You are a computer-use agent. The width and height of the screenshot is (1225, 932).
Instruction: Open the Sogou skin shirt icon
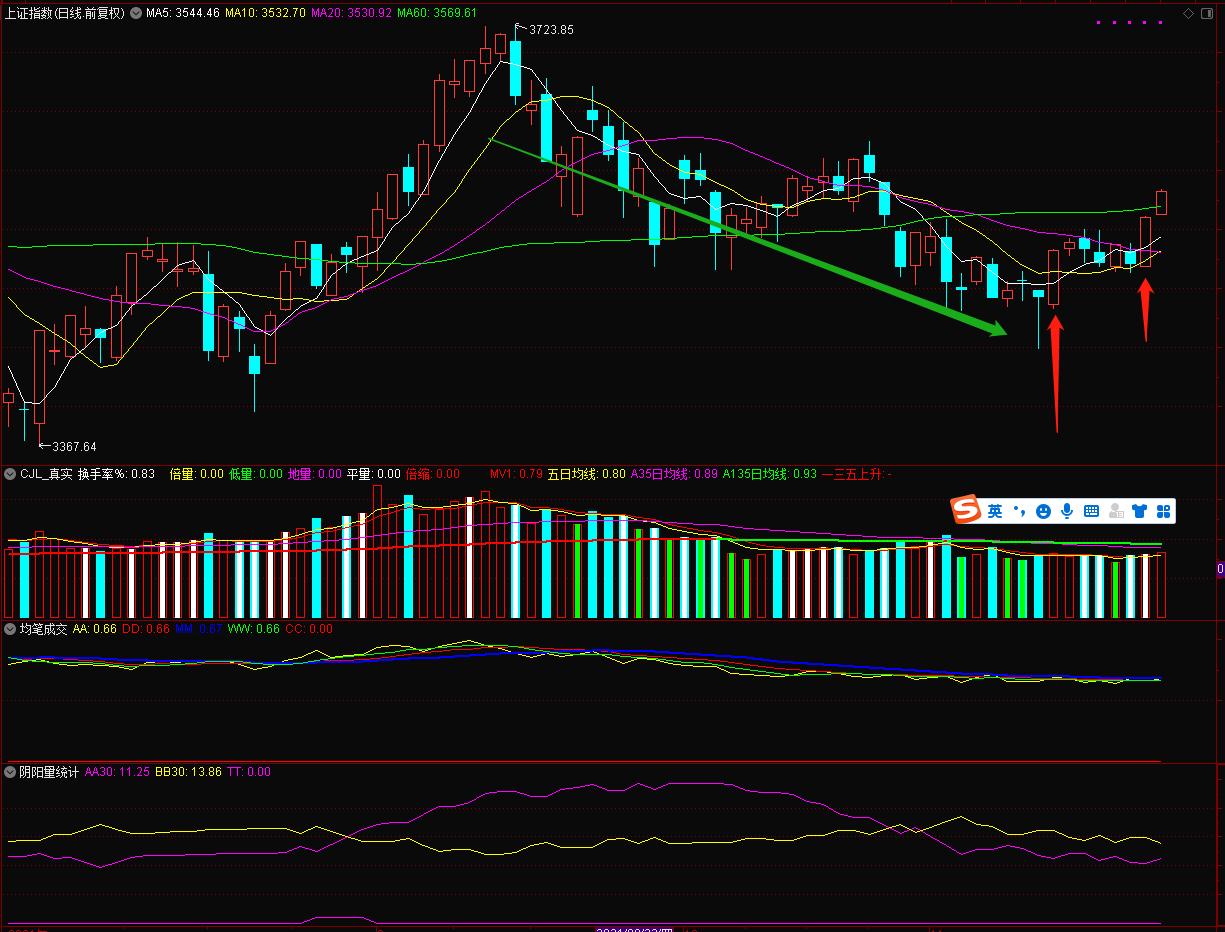click(x=1140, y=511)
